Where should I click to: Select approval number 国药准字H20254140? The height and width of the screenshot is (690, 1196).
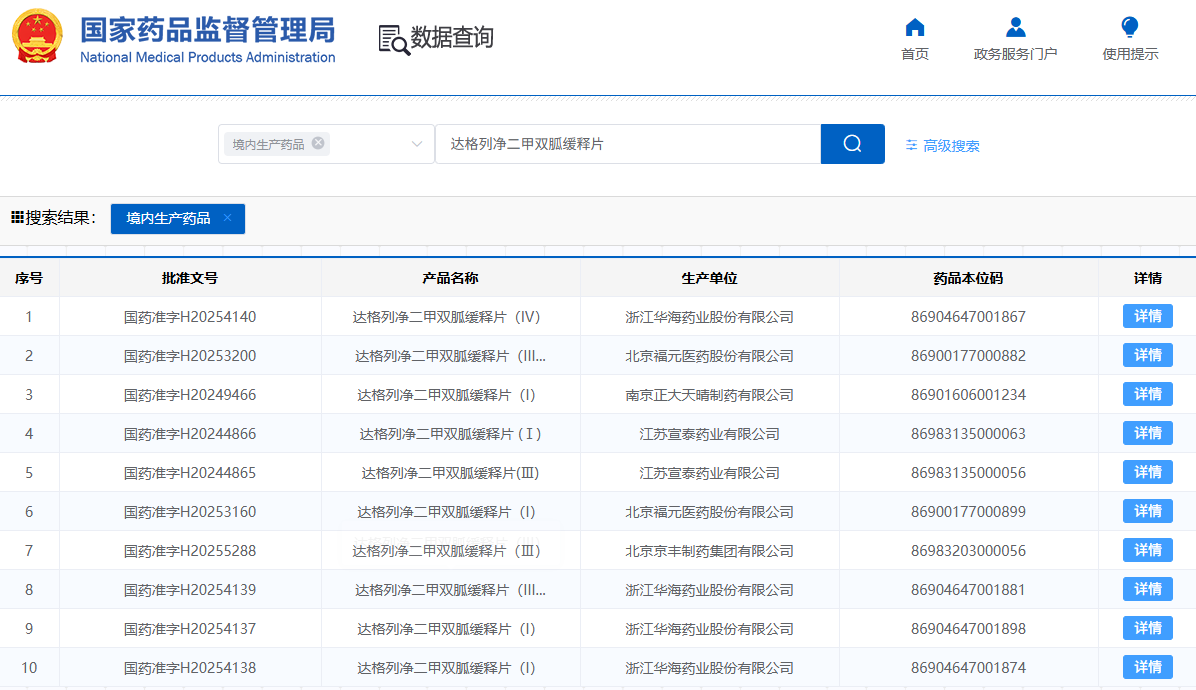click(x=190, y=317)
